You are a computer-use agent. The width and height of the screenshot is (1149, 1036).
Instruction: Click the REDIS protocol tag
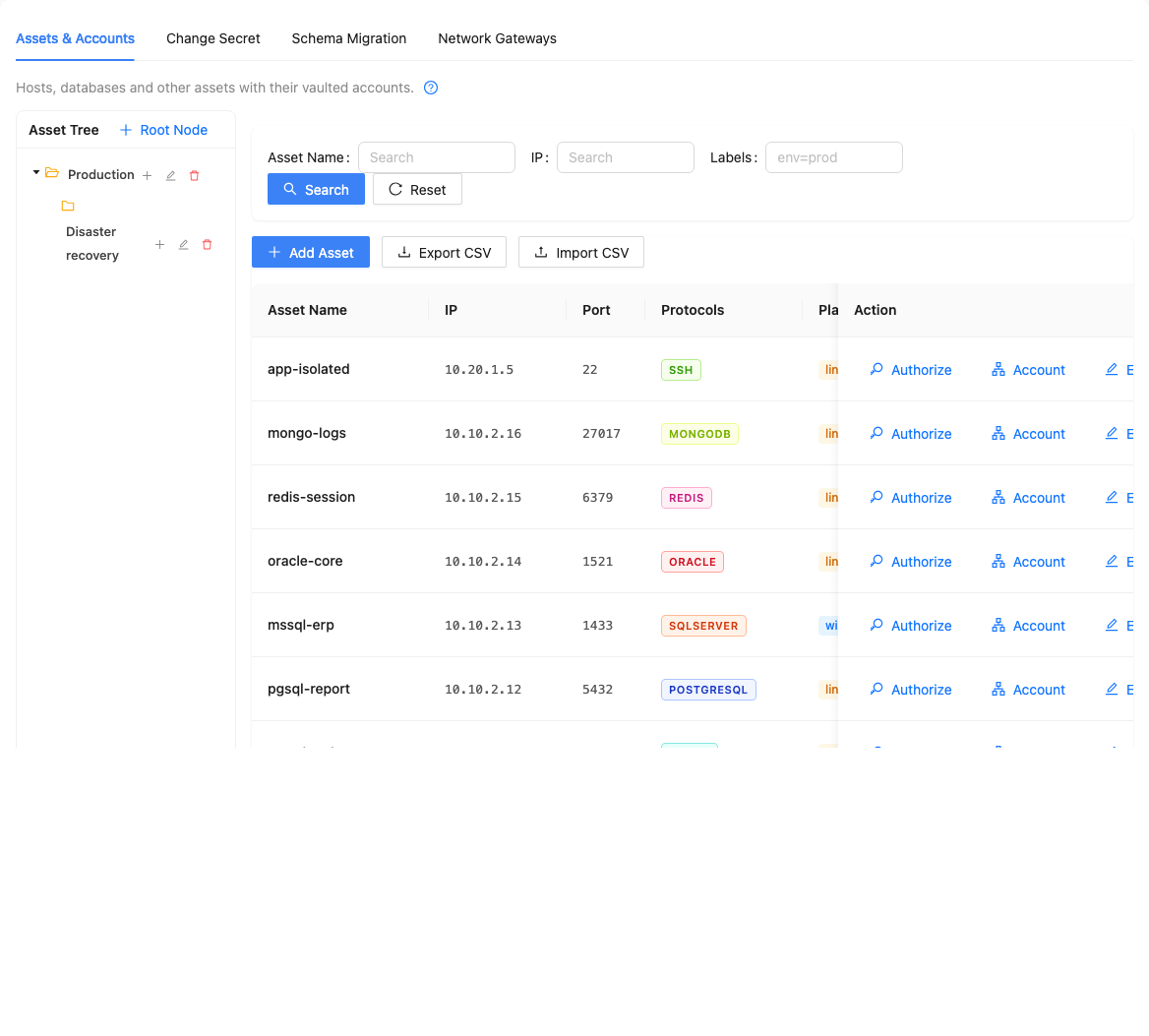coord(686,498)
